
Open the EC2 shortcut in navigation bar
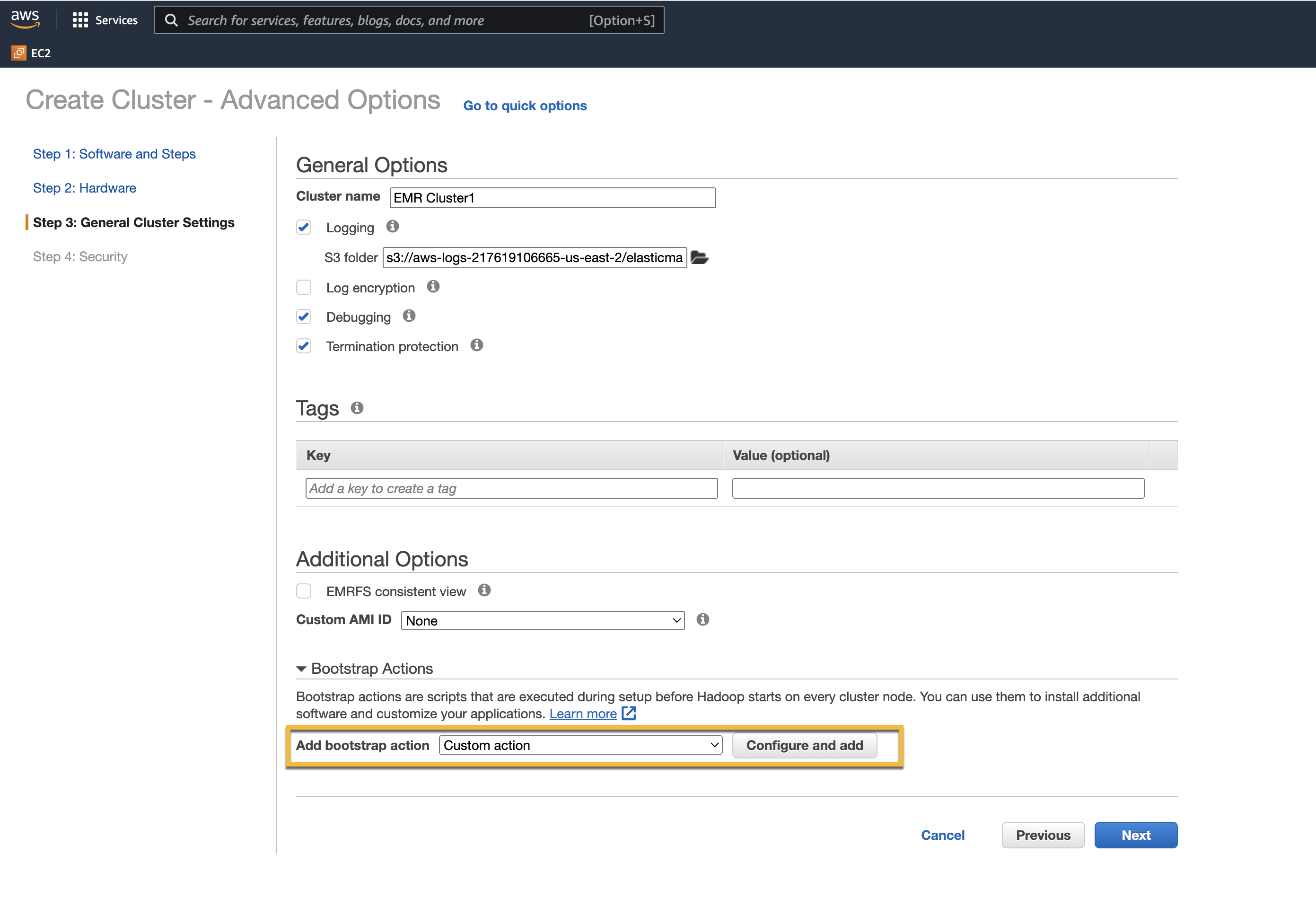31,53
